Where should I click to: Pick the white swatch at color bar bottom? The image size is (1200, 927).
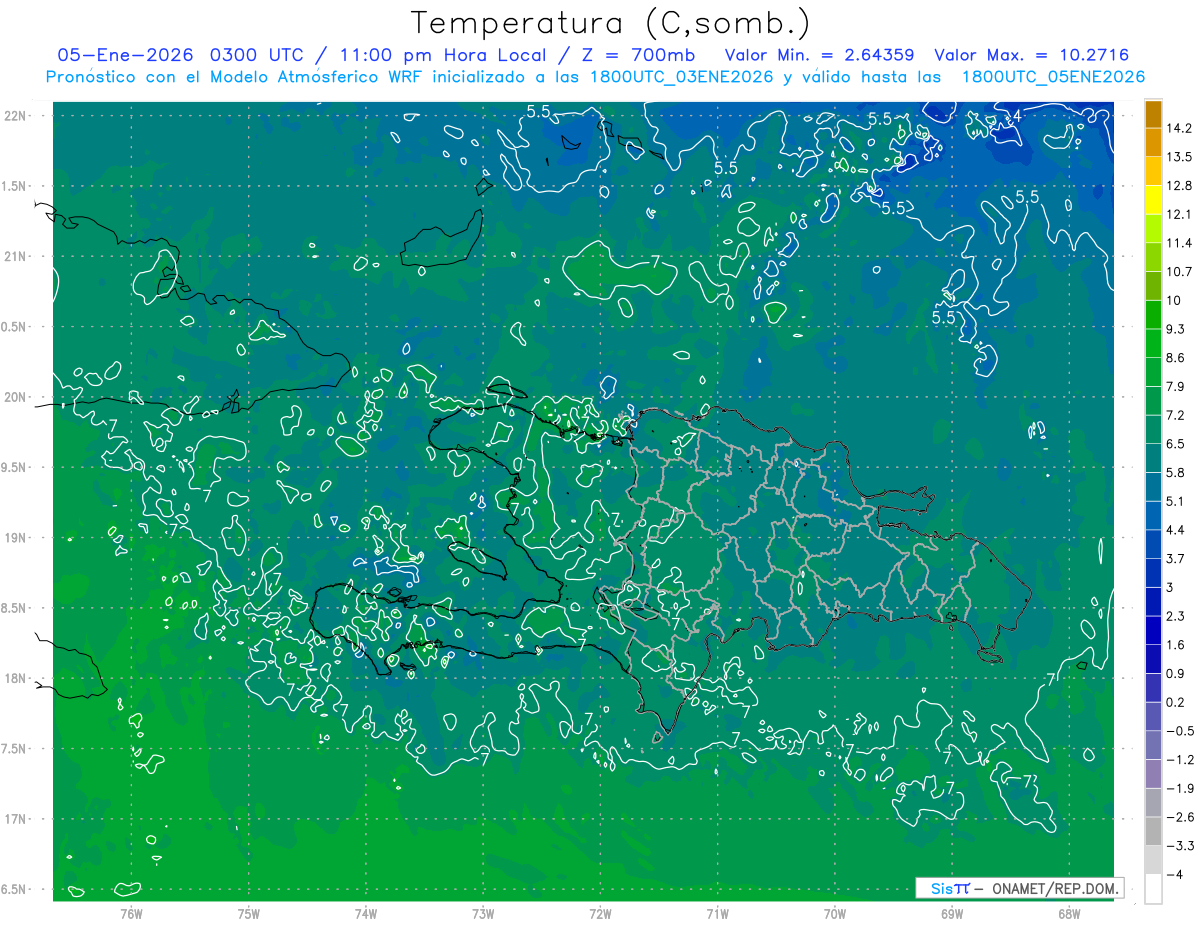1153,888
